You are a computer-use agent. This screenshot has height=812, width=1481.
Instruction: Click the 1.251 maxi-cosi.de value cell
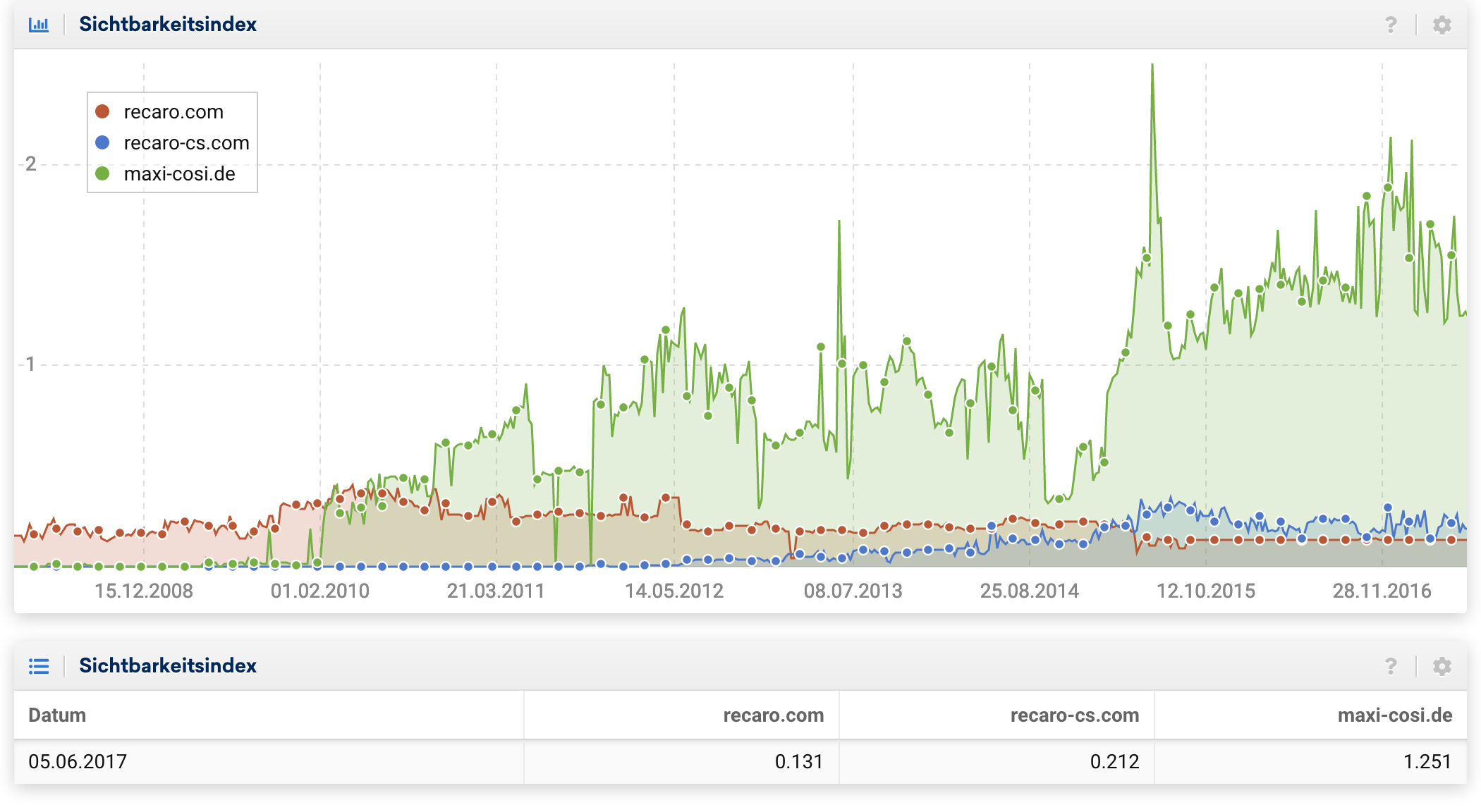click(x=1427, y=762)
